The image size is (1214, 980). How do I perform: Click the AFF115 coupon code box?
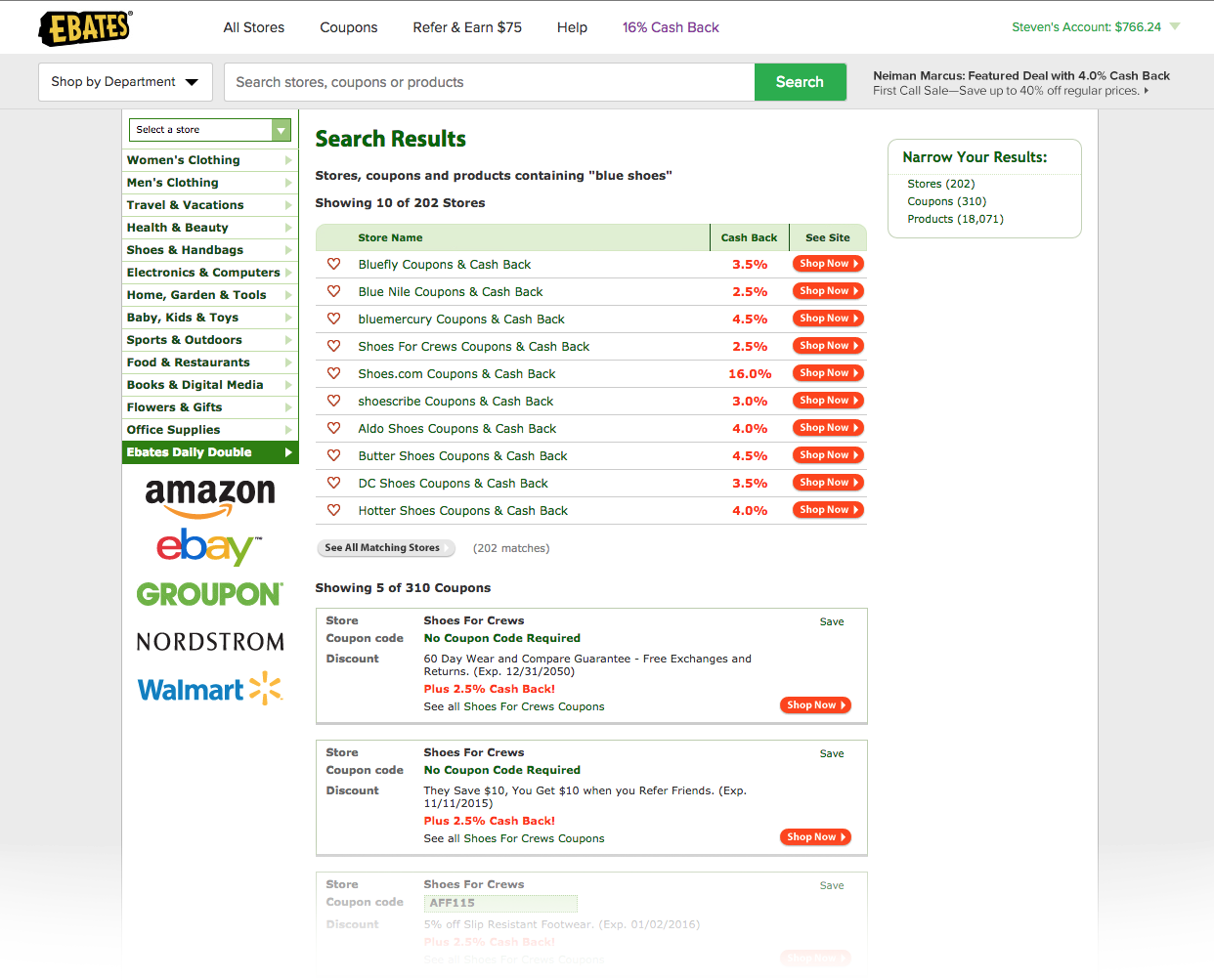500,903
